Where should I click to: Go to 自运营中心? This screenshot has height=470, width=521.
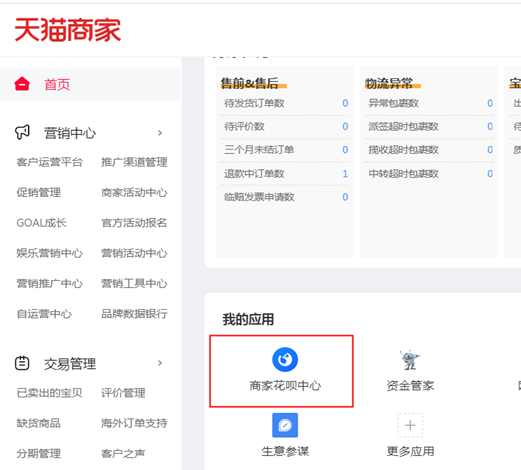pos(44,314)
